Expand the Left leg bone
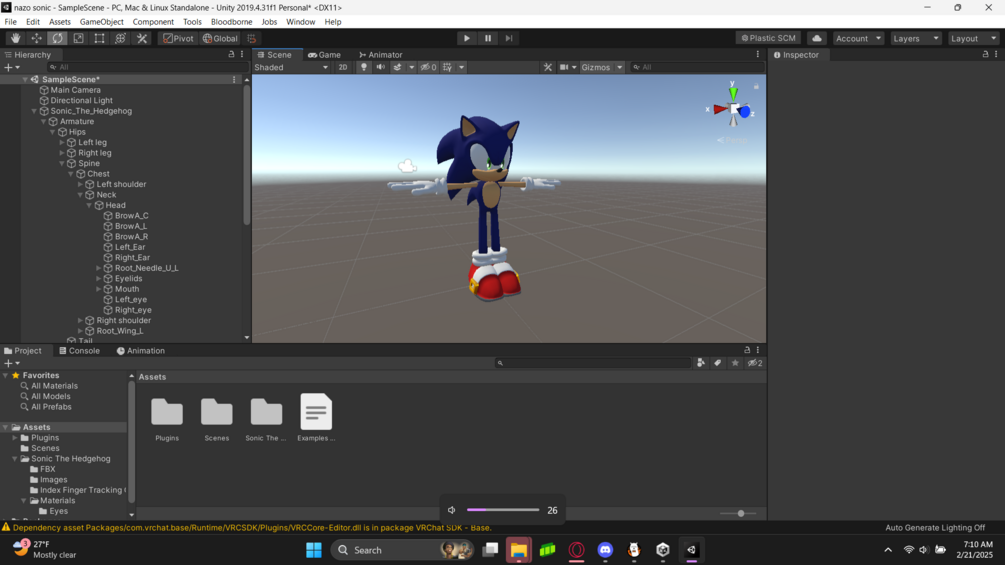This screenshot has width=1005, height=565. 62,142
